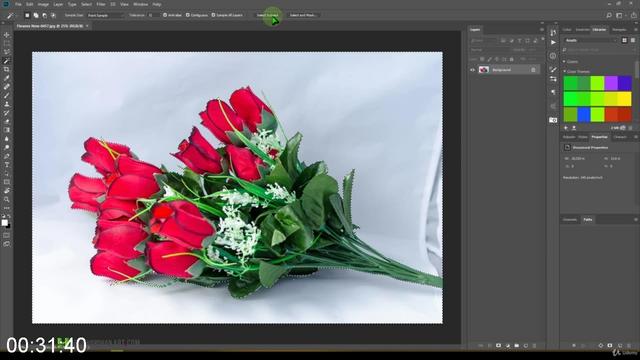This screenshot has height=360, width=640.
Task: Open the Actions panel play icon
Action: coord(553,42)
